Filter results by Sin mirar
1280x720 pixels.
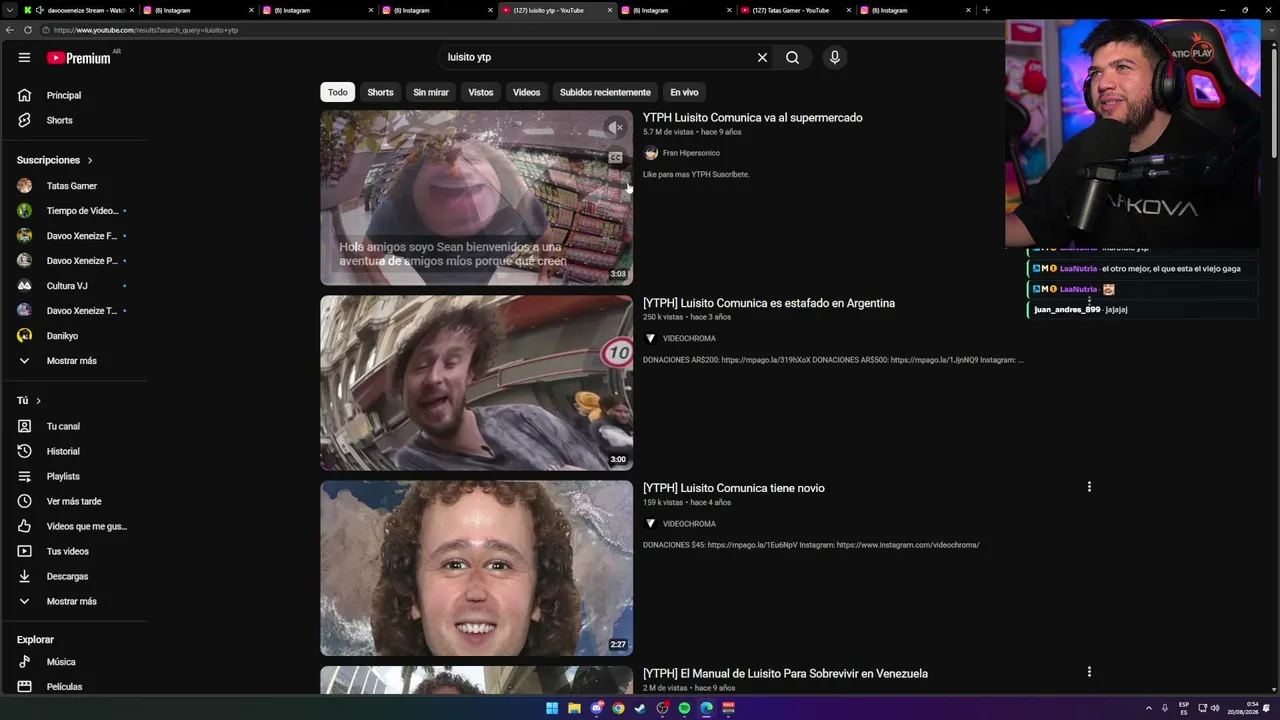pyautogui.click(x=431, y=92)
